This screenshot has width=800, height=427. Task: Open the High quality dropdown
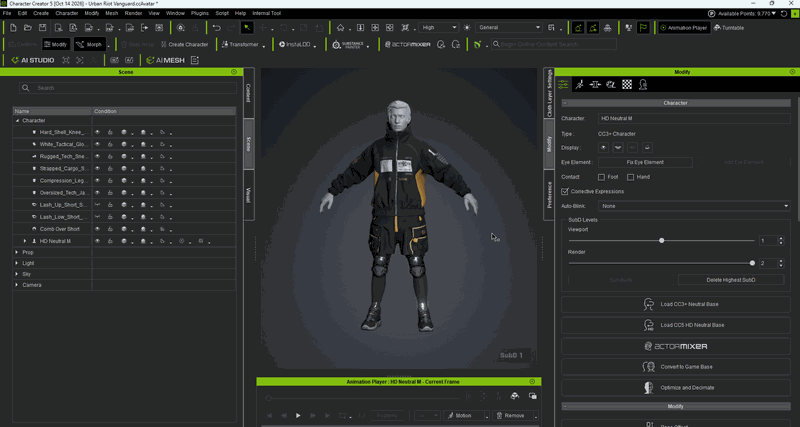[x=439, y=28]
